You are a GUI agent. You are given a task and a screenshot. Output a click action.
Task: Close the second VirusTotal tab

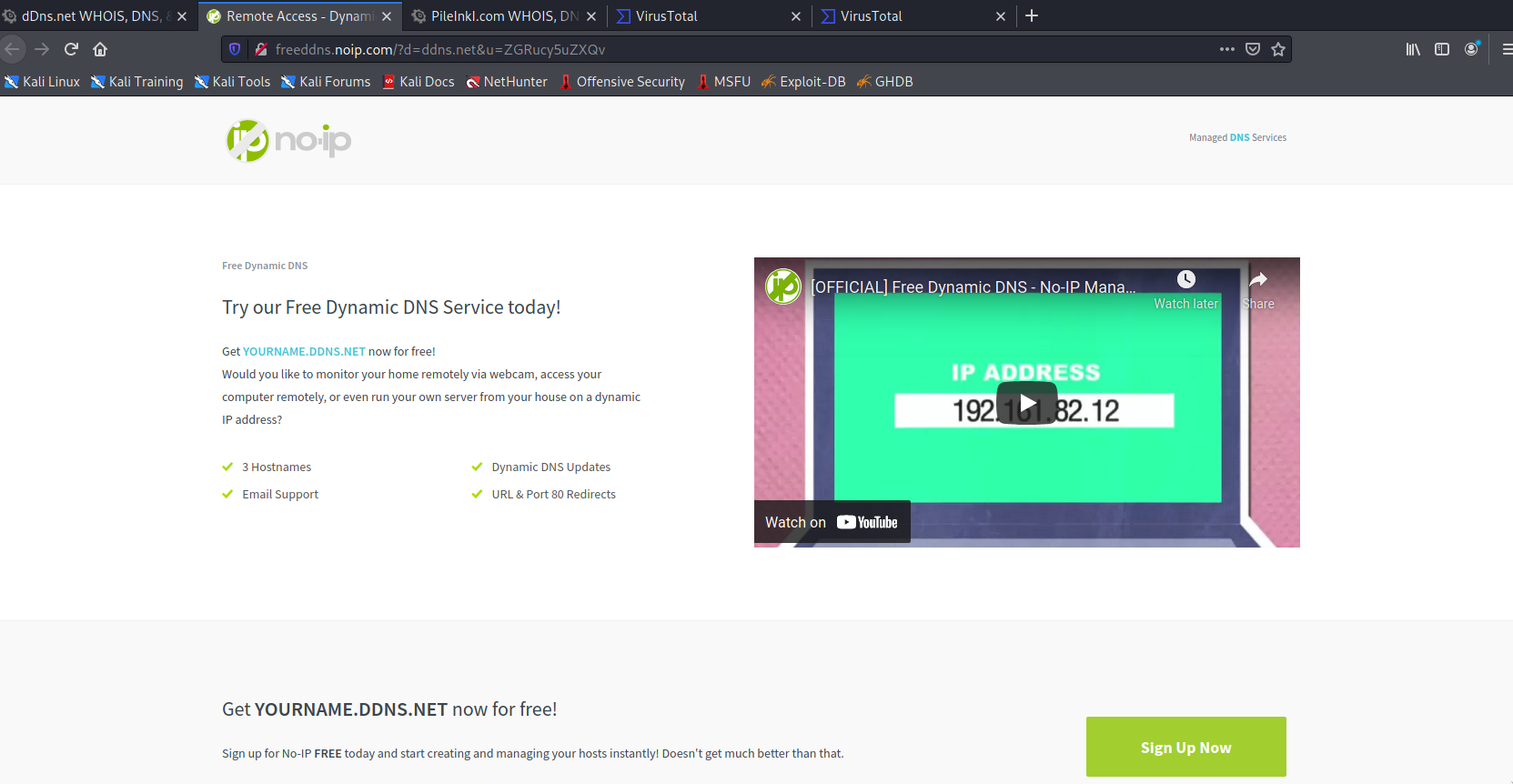point(1001,16)
